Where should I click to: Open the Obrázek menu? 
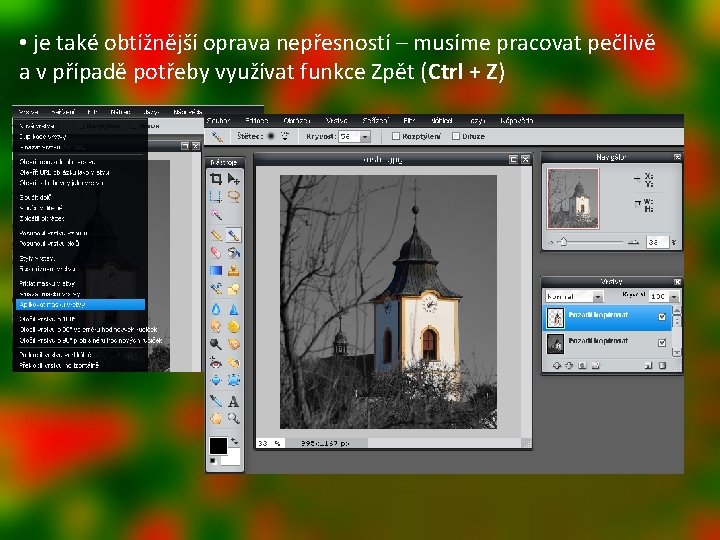coord(296,121)
